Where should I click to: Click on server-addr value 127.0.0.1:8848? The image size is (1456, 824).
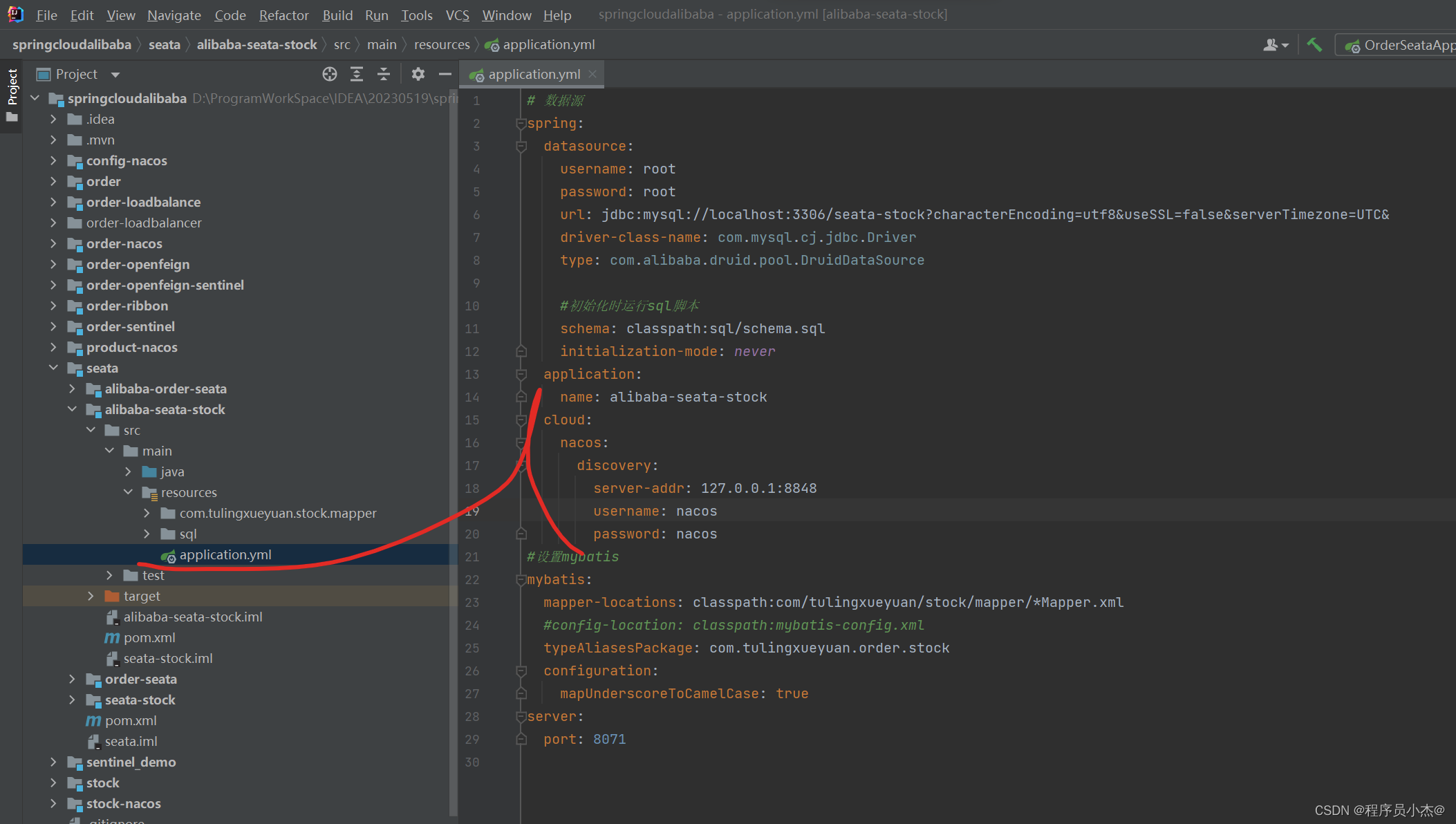(x=758, y=489)
